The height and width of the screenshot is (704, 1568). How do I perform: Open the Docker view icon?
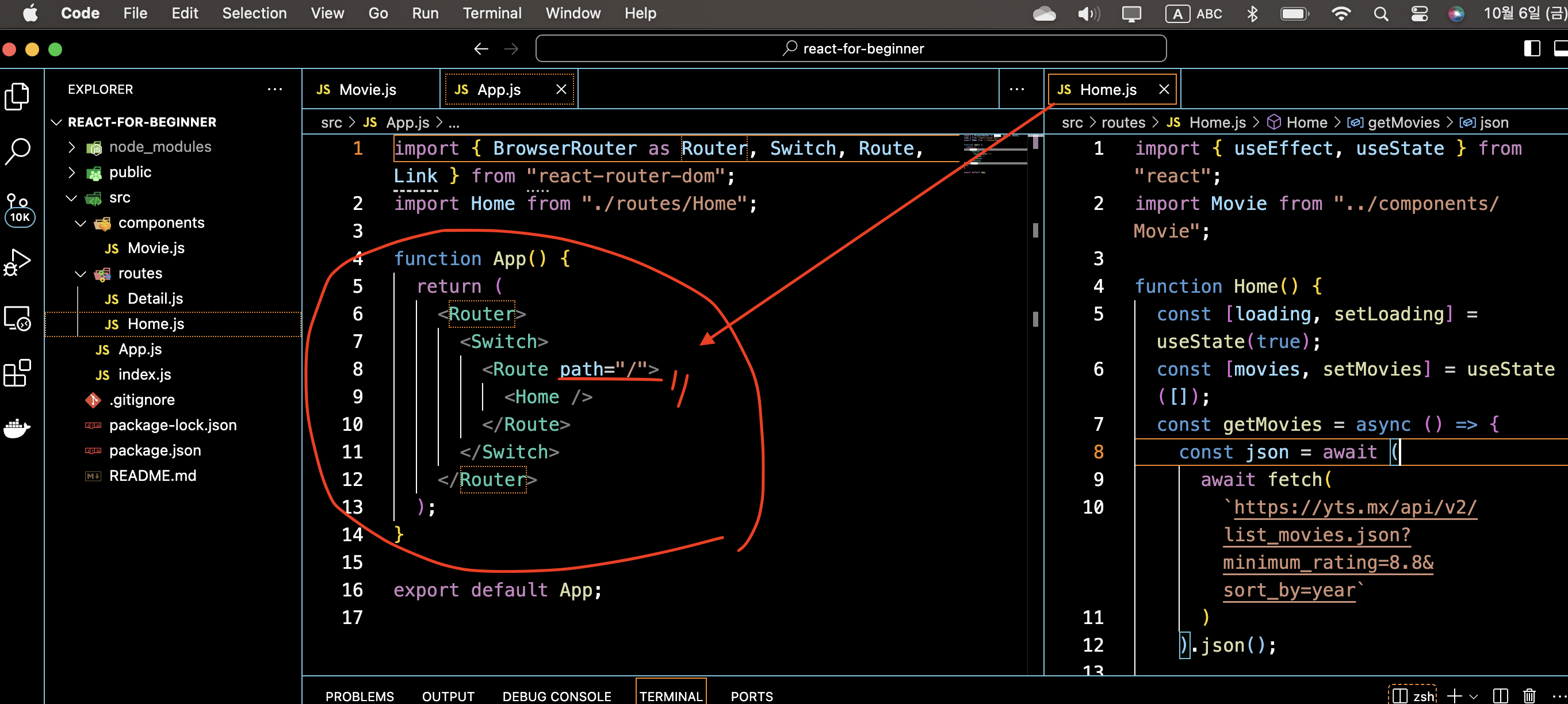(17, 428)
